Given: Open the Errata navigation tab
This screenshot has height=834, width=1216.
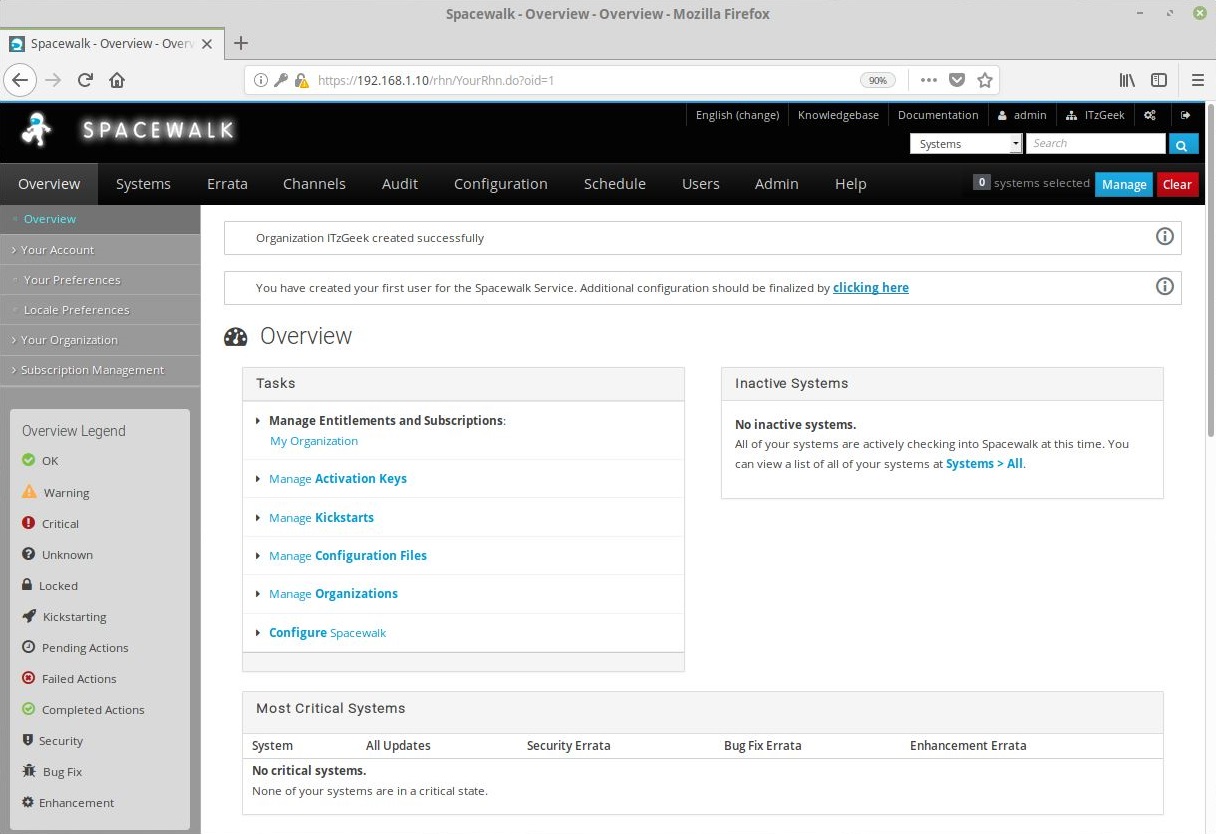Looking at the screenshot, I should (227, 184).
